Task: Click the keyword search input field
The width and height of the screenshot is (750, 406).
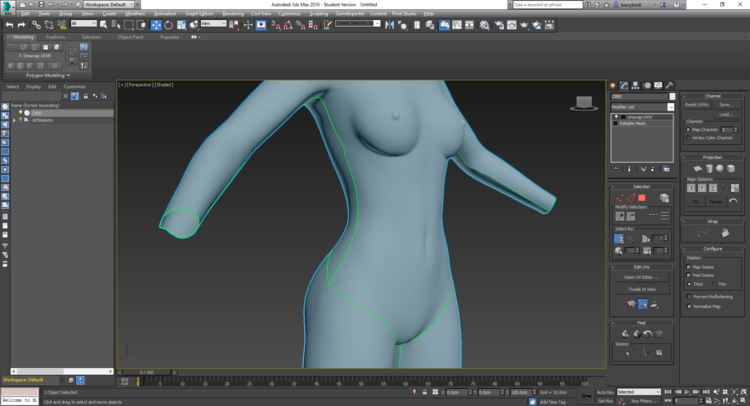Action: tap(548, 4)
